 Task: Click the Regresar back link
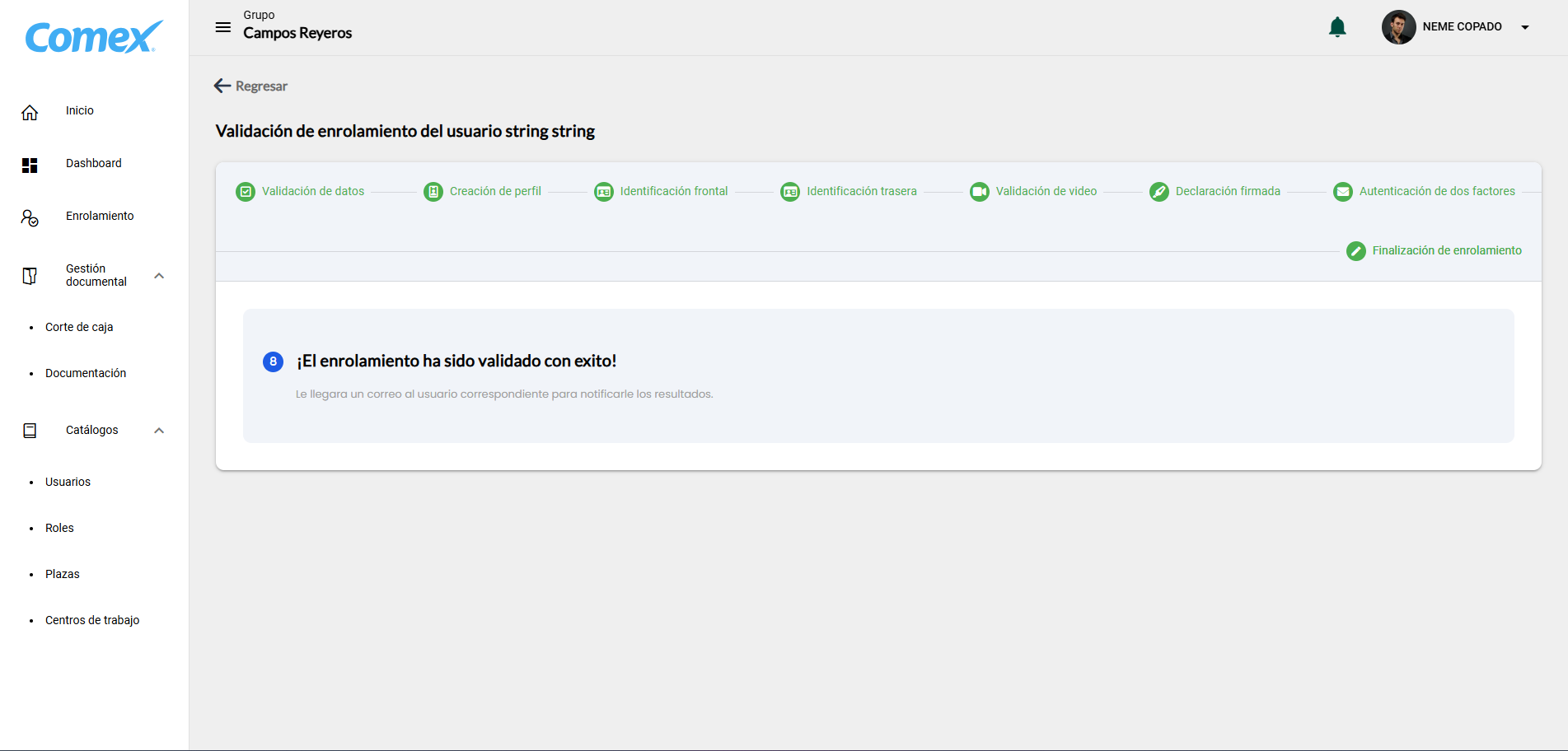click(x=250, y=86)
